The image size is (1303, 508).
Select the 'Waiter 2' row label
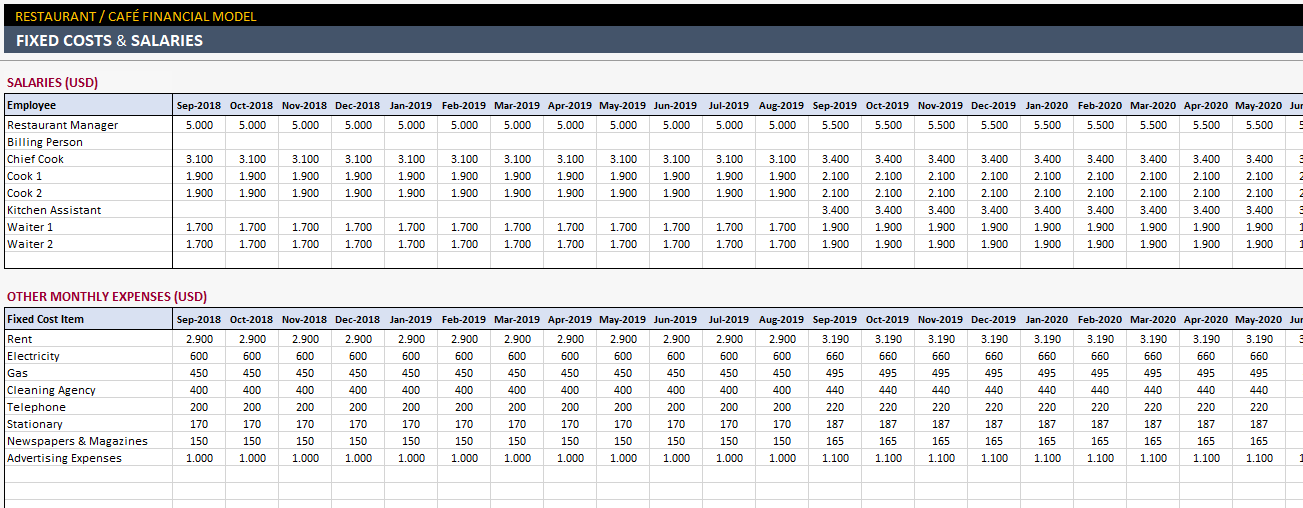[30, 244]
